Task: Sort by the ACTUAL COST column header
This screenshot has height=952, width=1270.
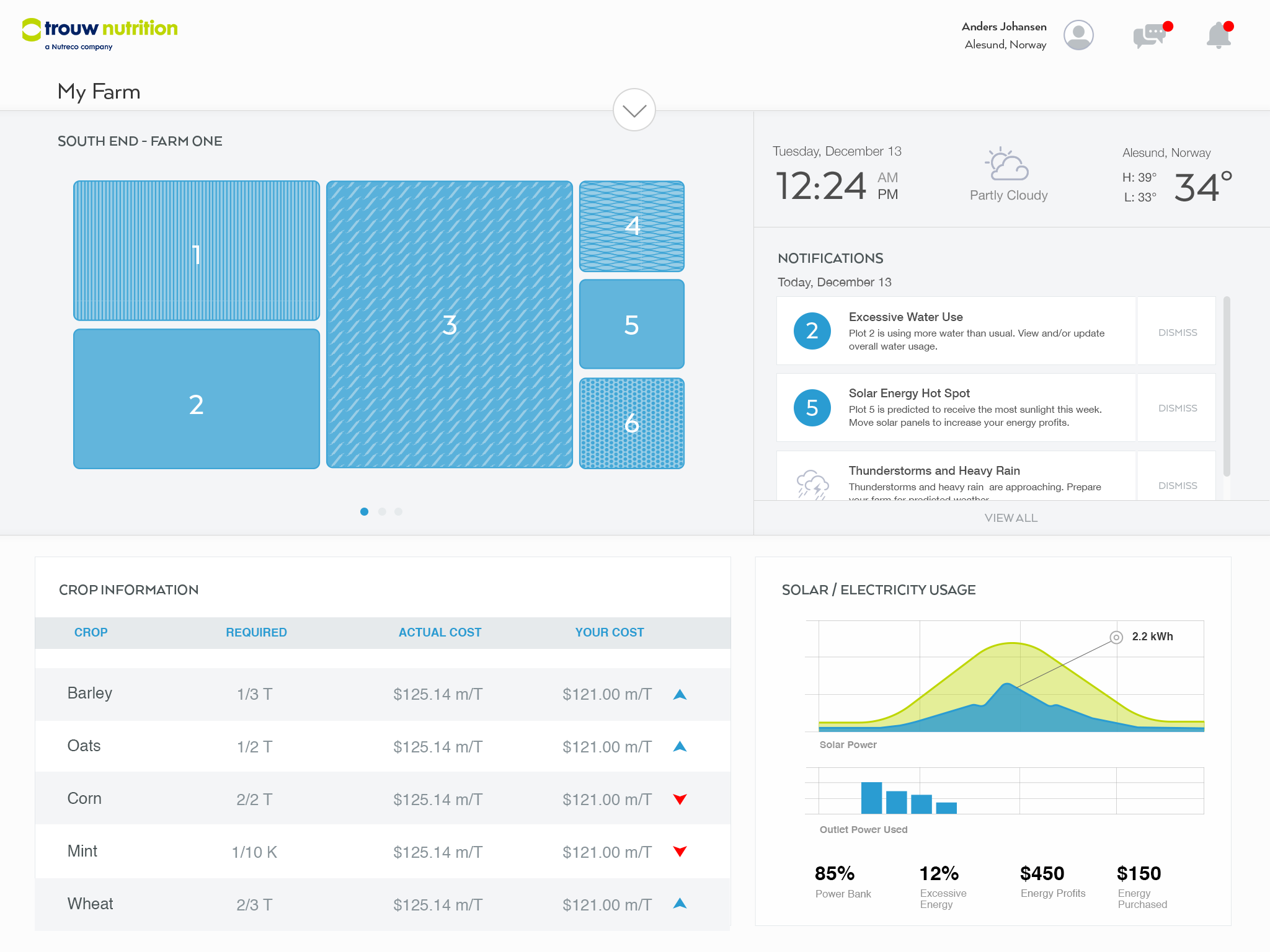Action: [440, 633]
